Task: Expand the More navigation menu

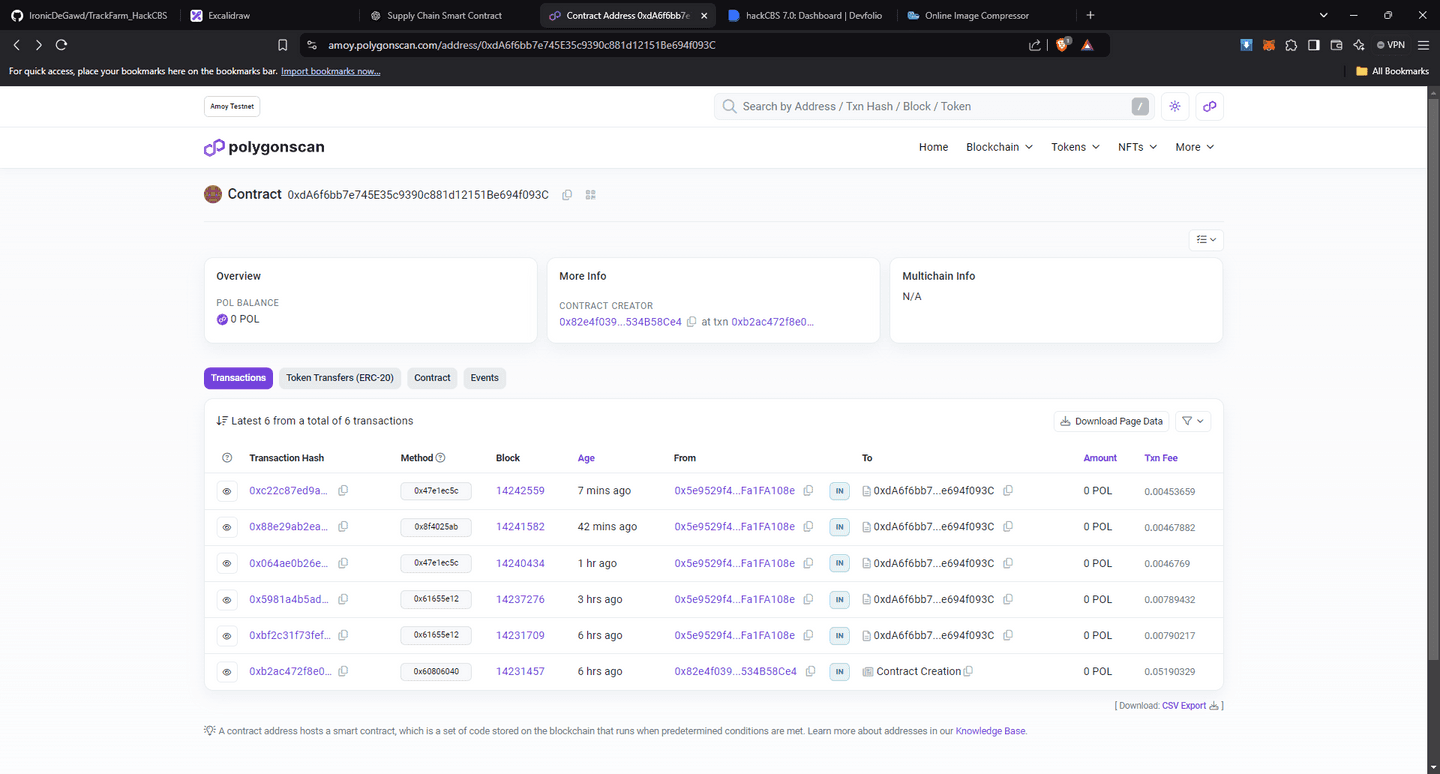Action: pyautogui.click(x=1194, y=147)
